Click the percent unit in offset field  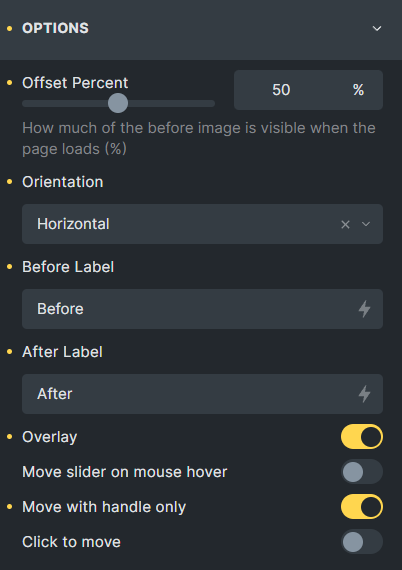click(x=358, y=90)
